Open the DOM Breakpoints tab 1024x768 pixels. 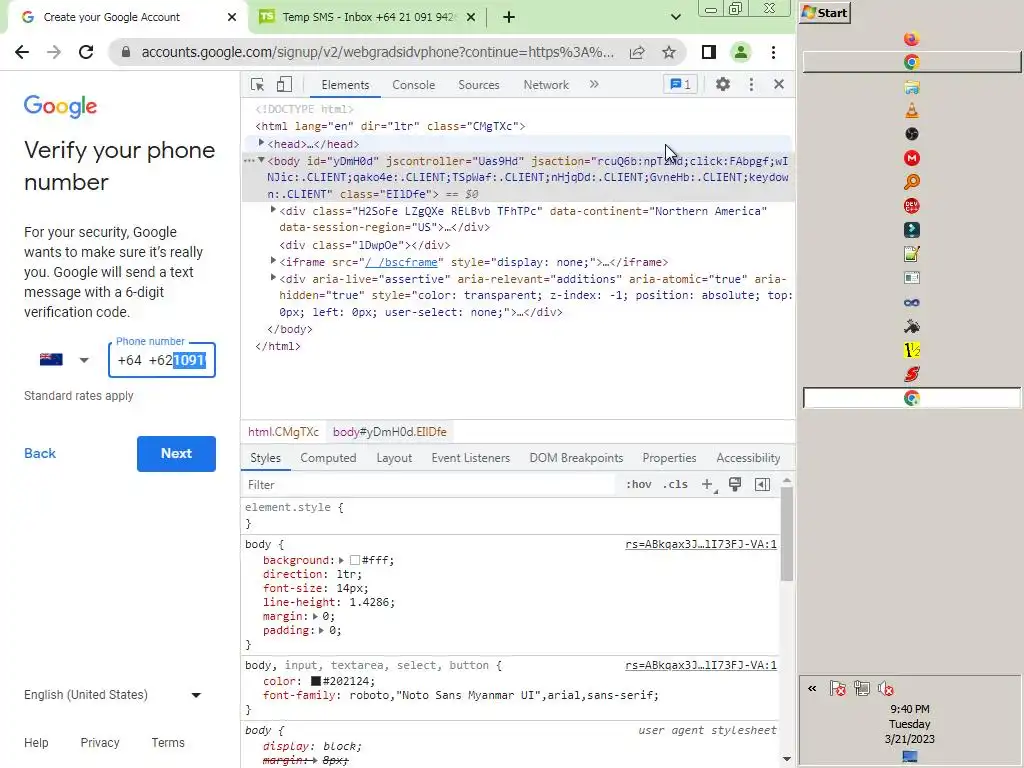576,458
